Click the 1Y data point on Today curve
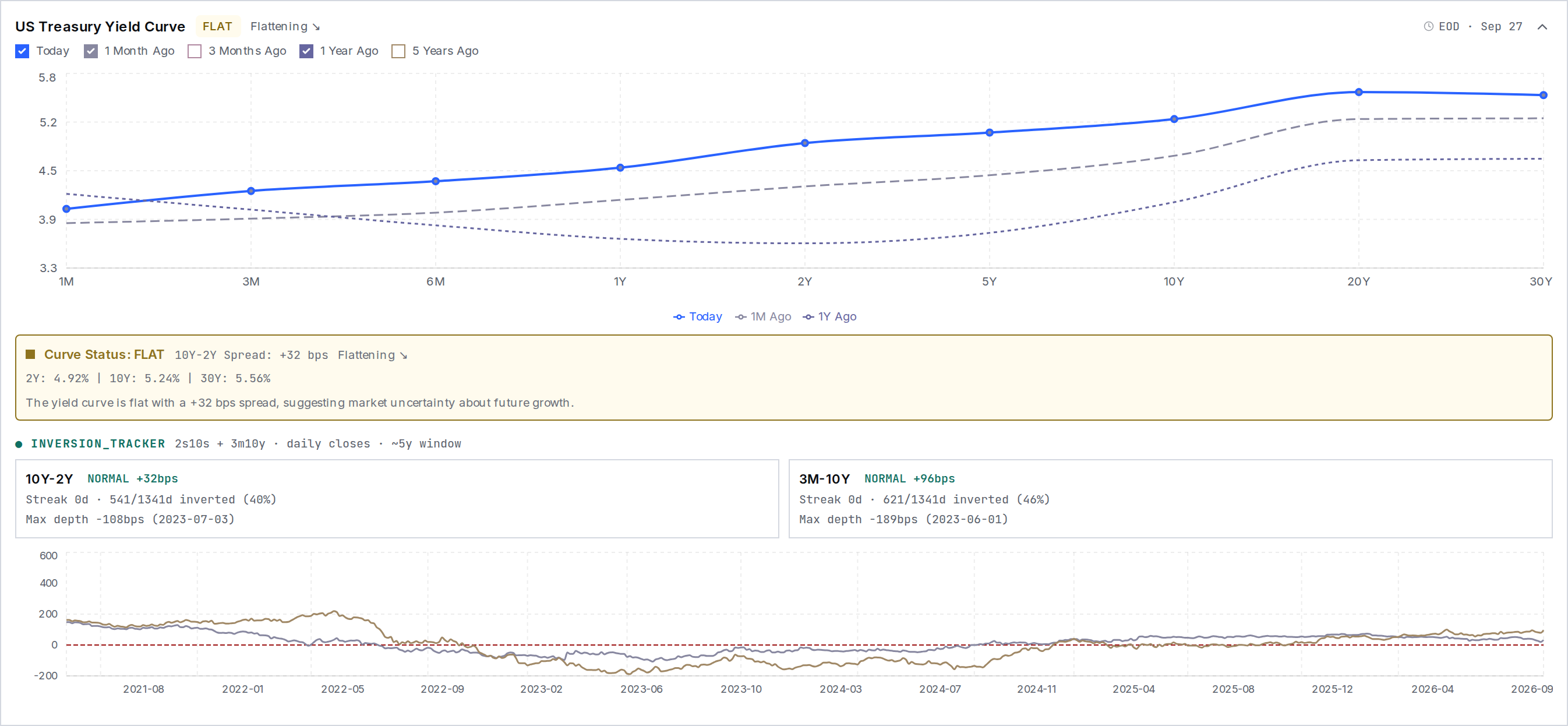This screenshot has height=726, width=1568. [620, 168]
